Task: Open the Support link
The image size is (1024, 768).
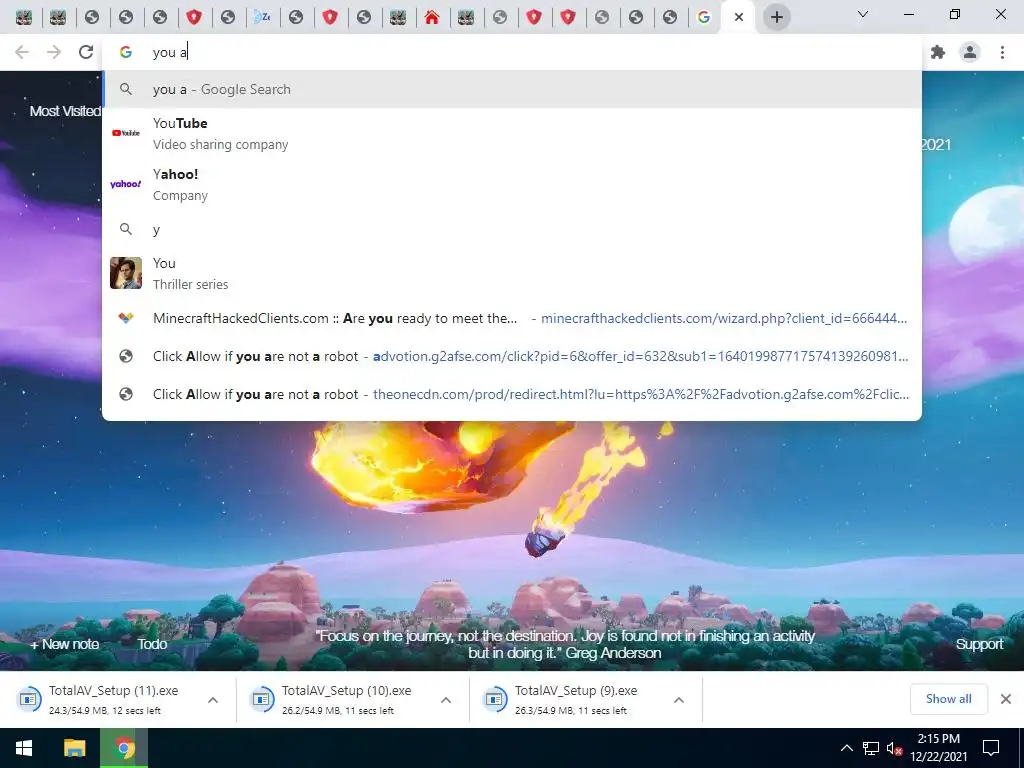Action: 979,644
